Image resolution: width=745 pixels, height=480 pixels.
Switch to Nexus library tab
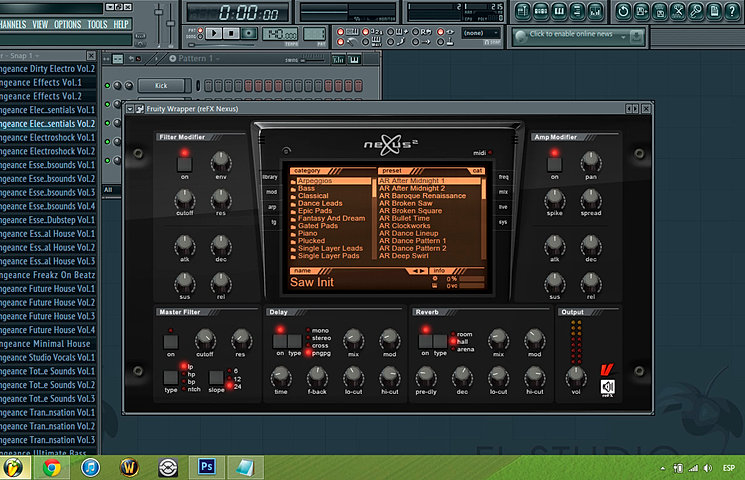pos(271,177)
